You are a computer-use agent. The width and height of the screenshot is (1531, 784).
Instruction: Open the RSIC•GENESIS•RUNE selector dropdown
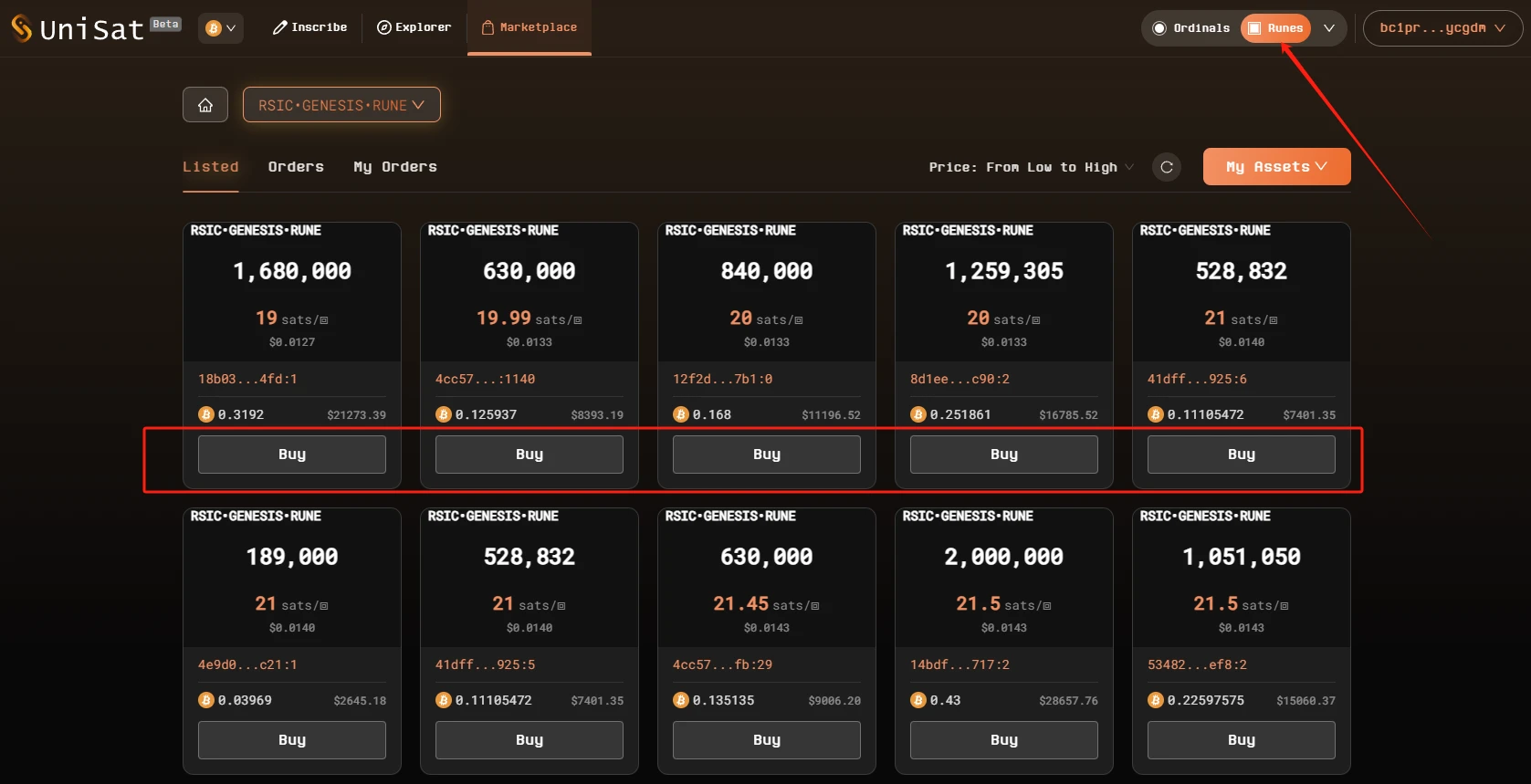(x=341, y=105)
